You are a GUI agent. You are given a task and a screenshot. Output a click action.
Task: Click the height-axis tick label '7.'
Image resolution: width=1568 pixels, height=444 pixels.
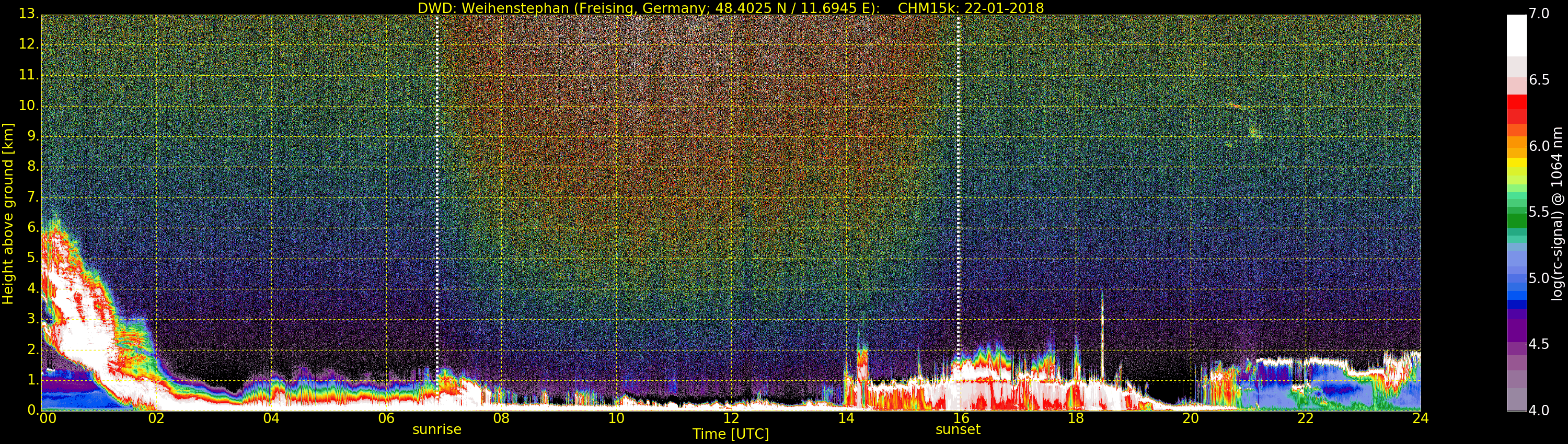tap(33, 196)
